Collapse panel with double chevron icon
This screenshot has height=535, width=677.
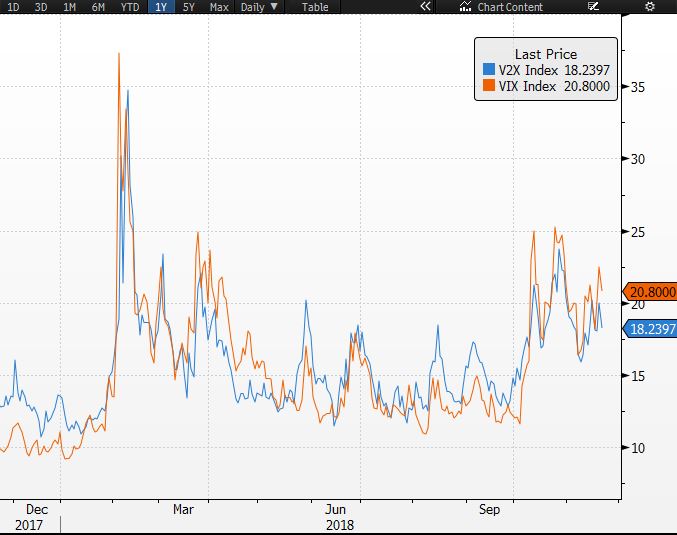pos(425,6)
